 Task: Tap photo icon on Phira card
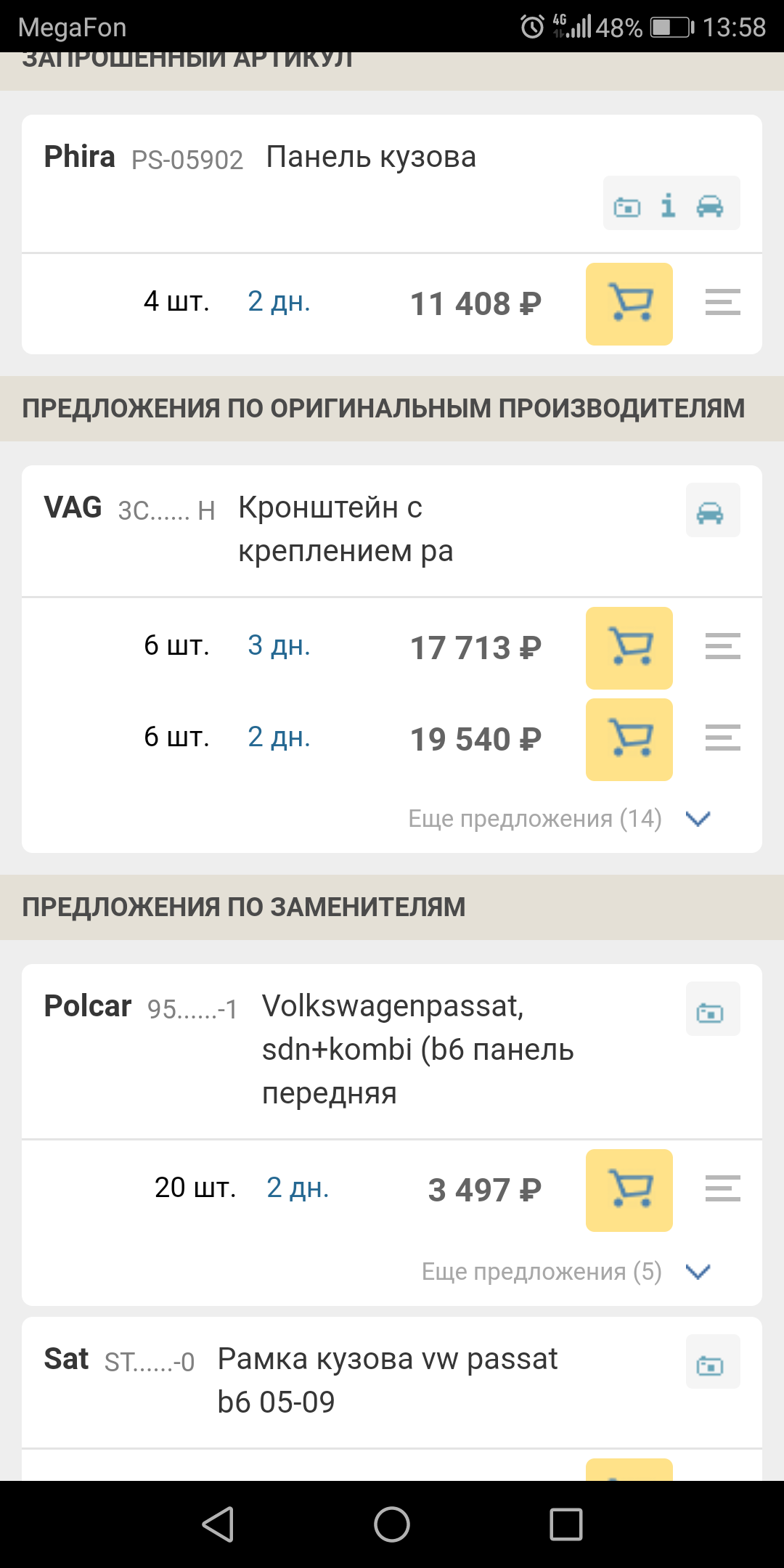pyautogui.click(x=627, y=207)
